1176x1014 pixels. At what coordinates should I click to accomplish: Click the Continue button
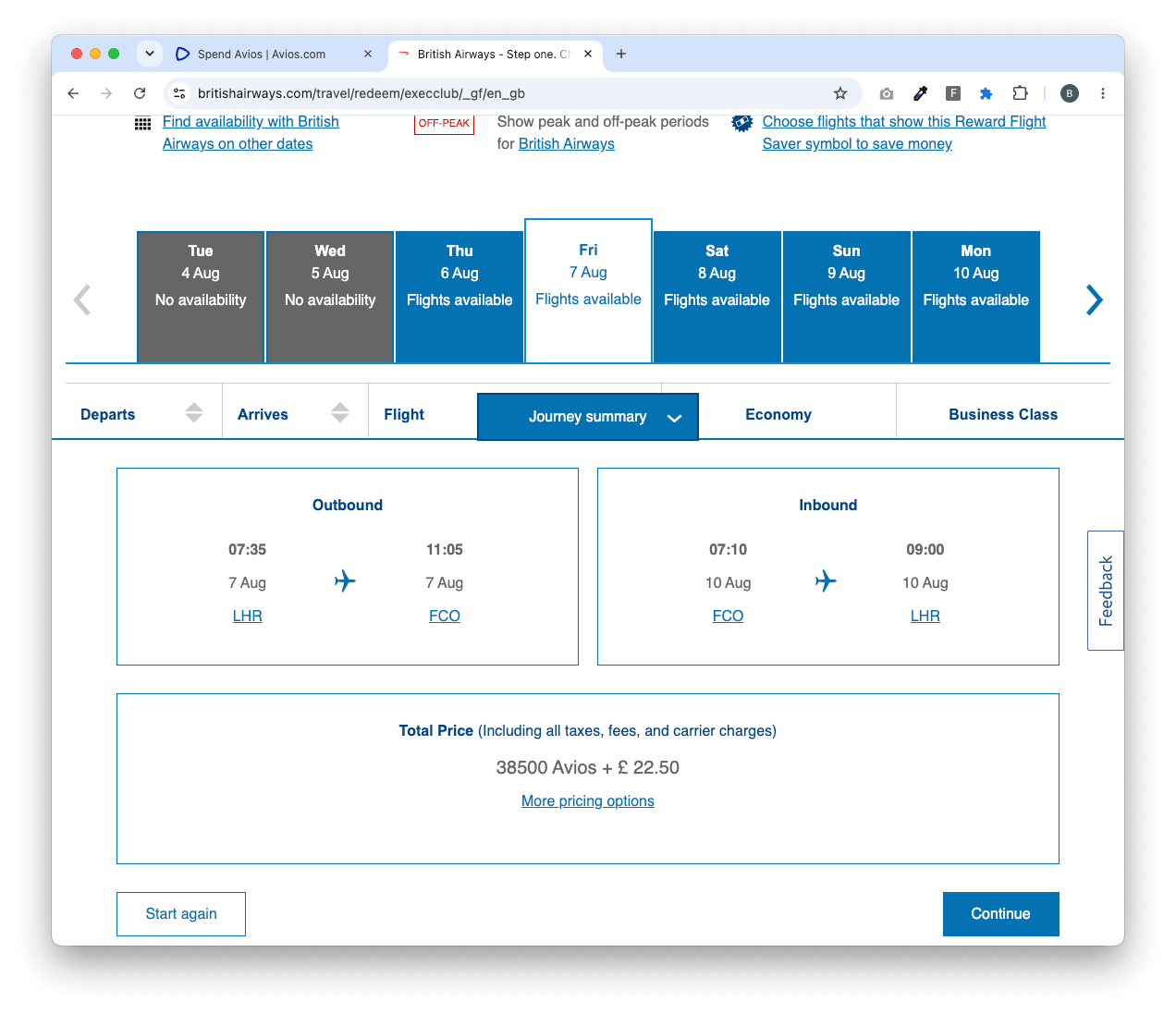[x=1001, y=914]
